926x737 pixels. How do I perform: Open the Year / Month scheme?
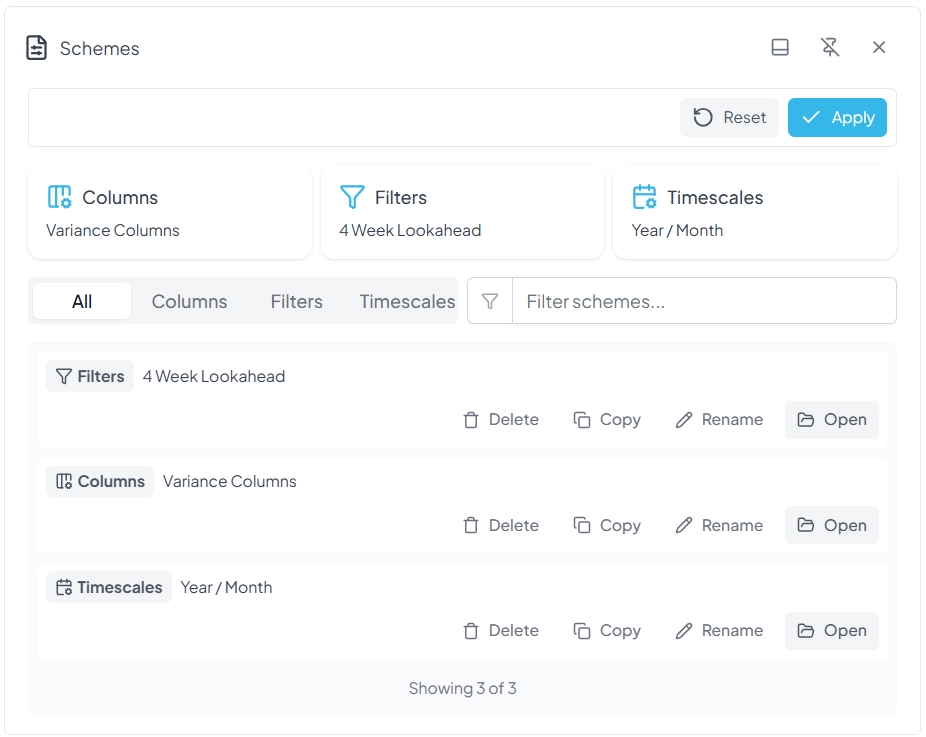click(x=832, y=631)
